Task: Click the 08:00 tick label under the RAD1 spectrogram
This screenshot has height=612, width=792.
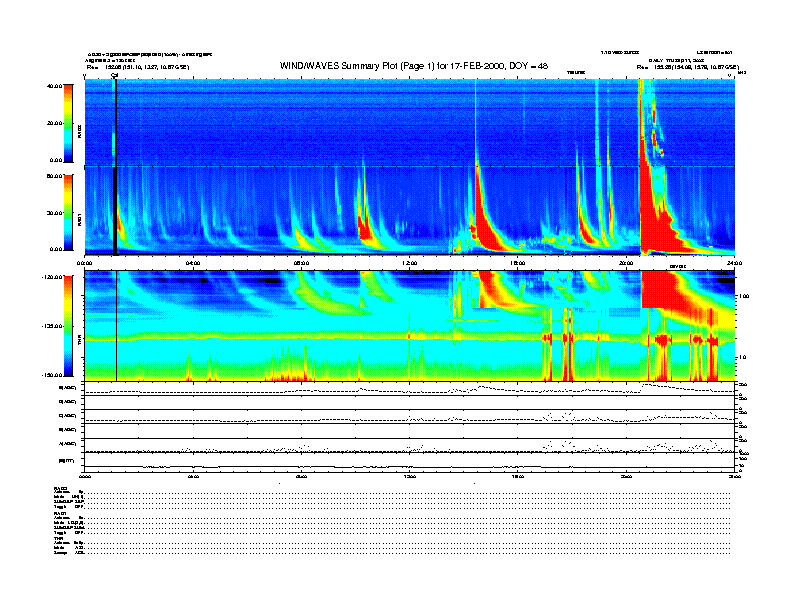Action: click(x=301, y=263)
